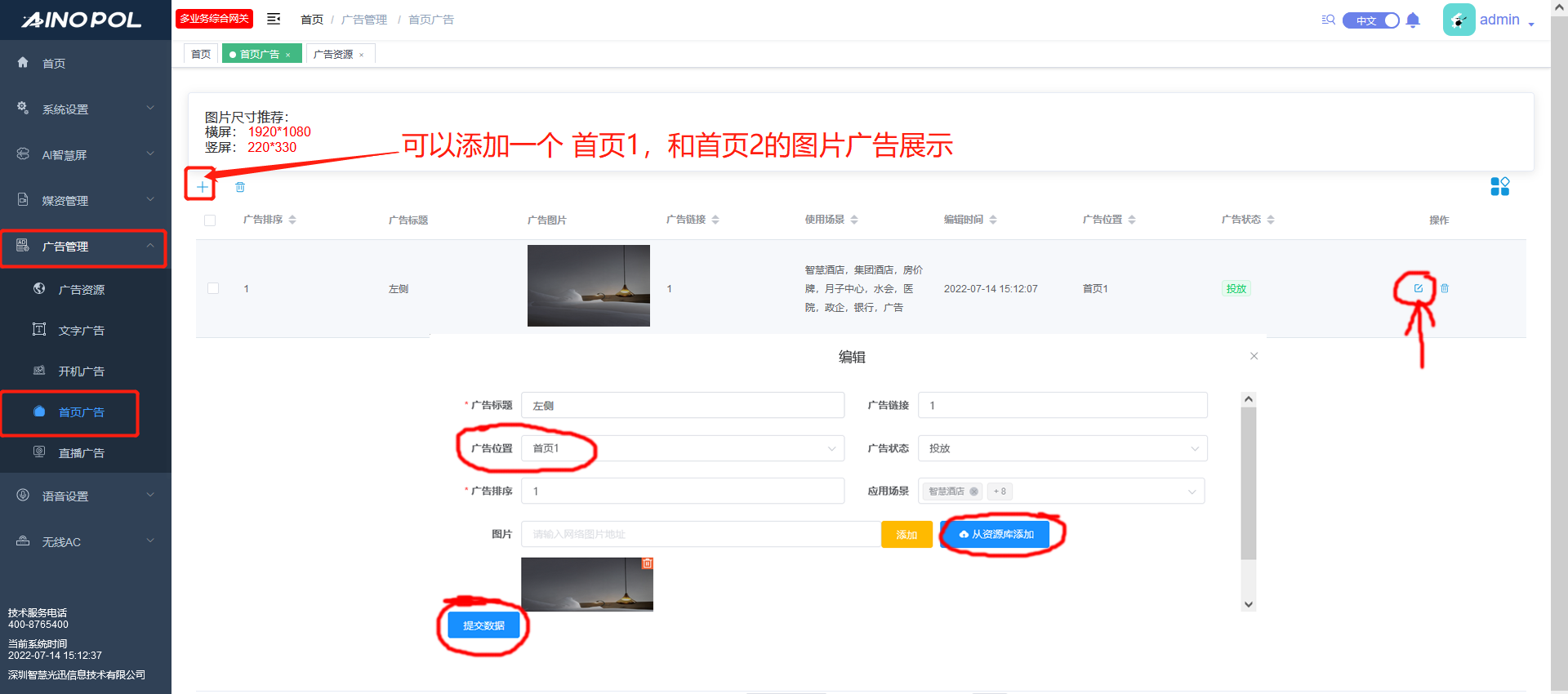Click the delete icon in the operations column
The image size is (1568, 694).
click(x=1444, y=288)
